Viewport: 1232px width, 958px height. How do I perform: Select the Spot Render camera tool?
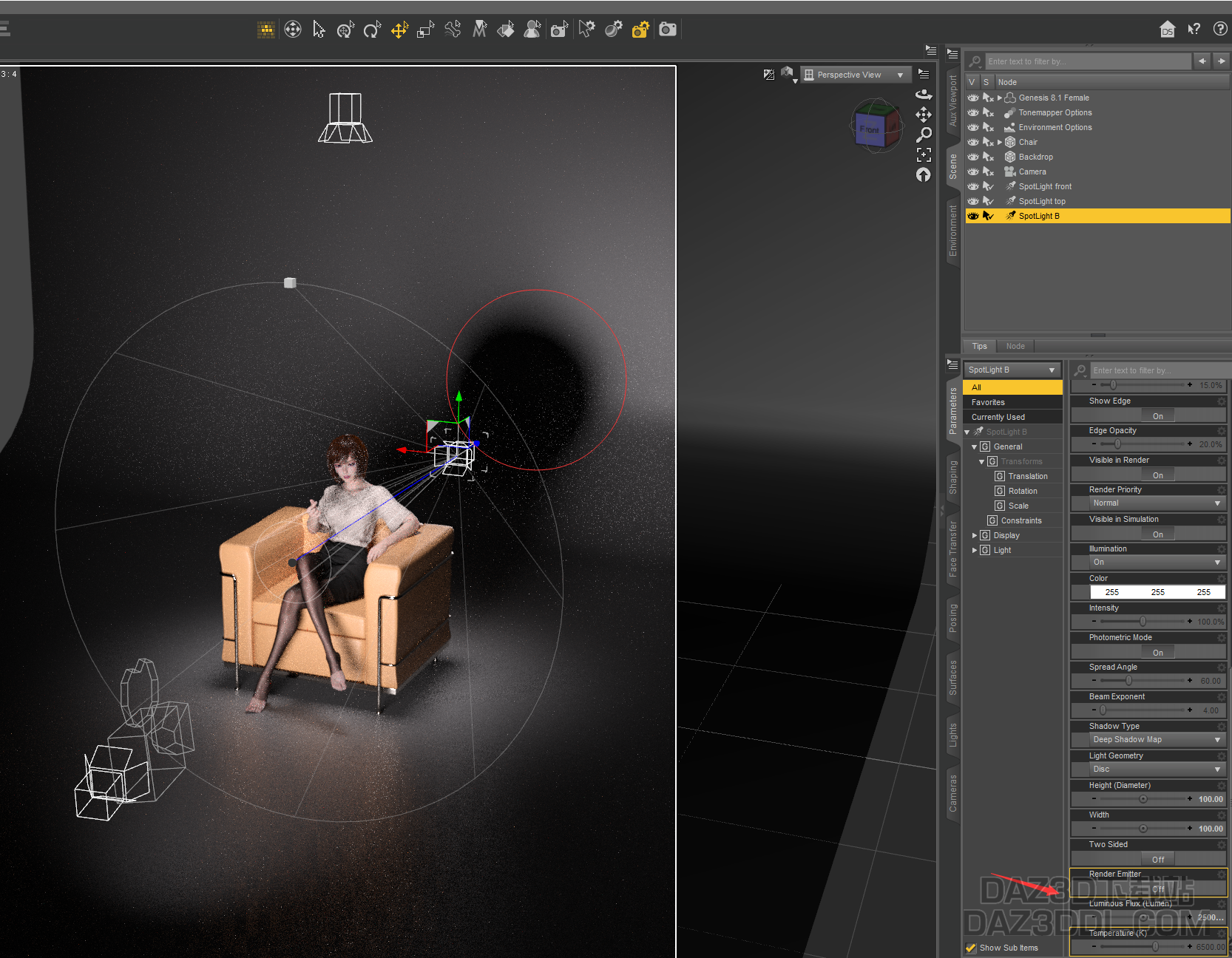tap(559, 30)
